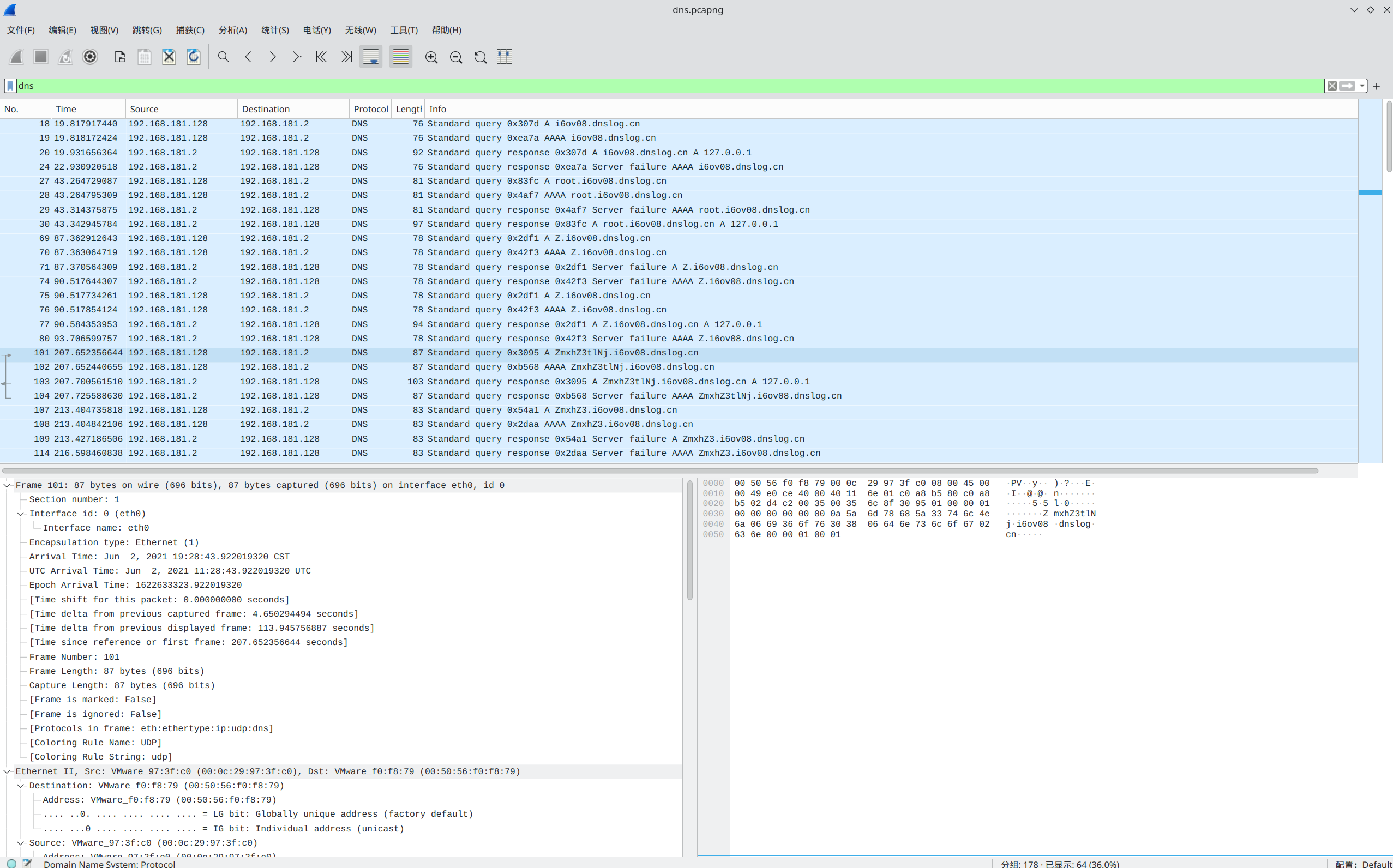Image resolution: width=1393 pixels, height=868 pixels.
Task: Open the display filter history dropdown
Action: [x=1361, y=86]
